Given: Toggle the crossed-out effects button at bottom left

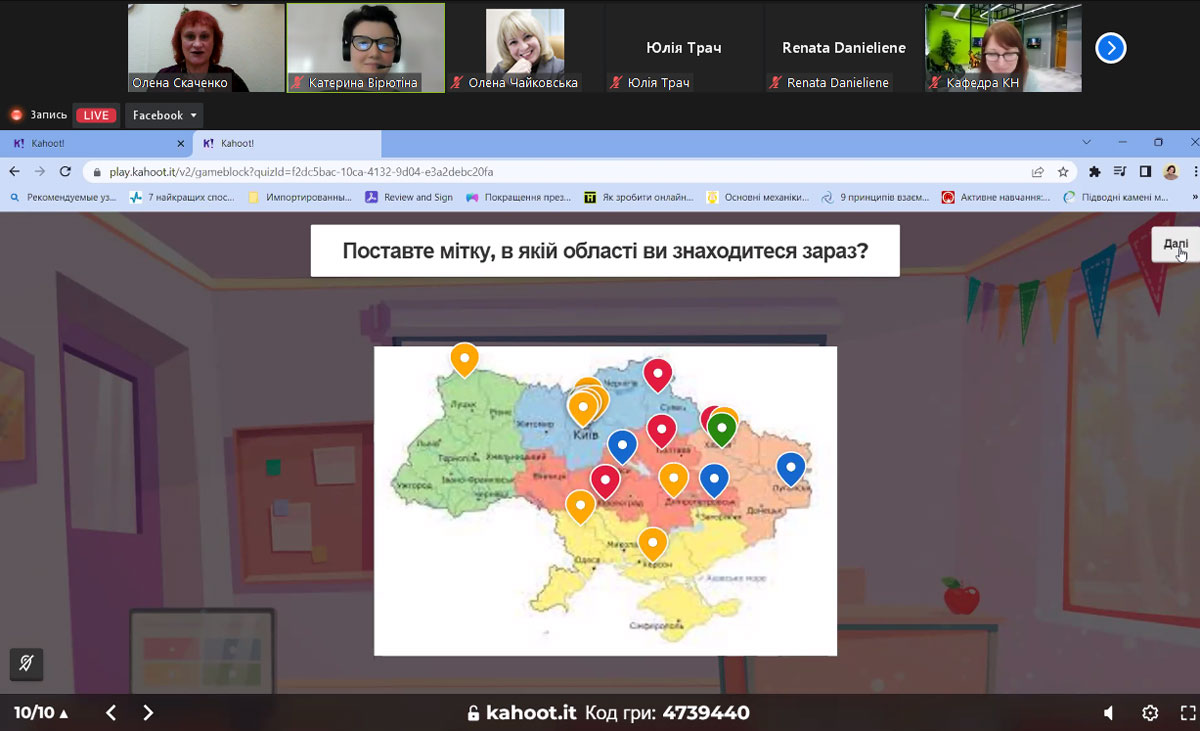Looking at the screenshot, I should (x=26, y=663).
